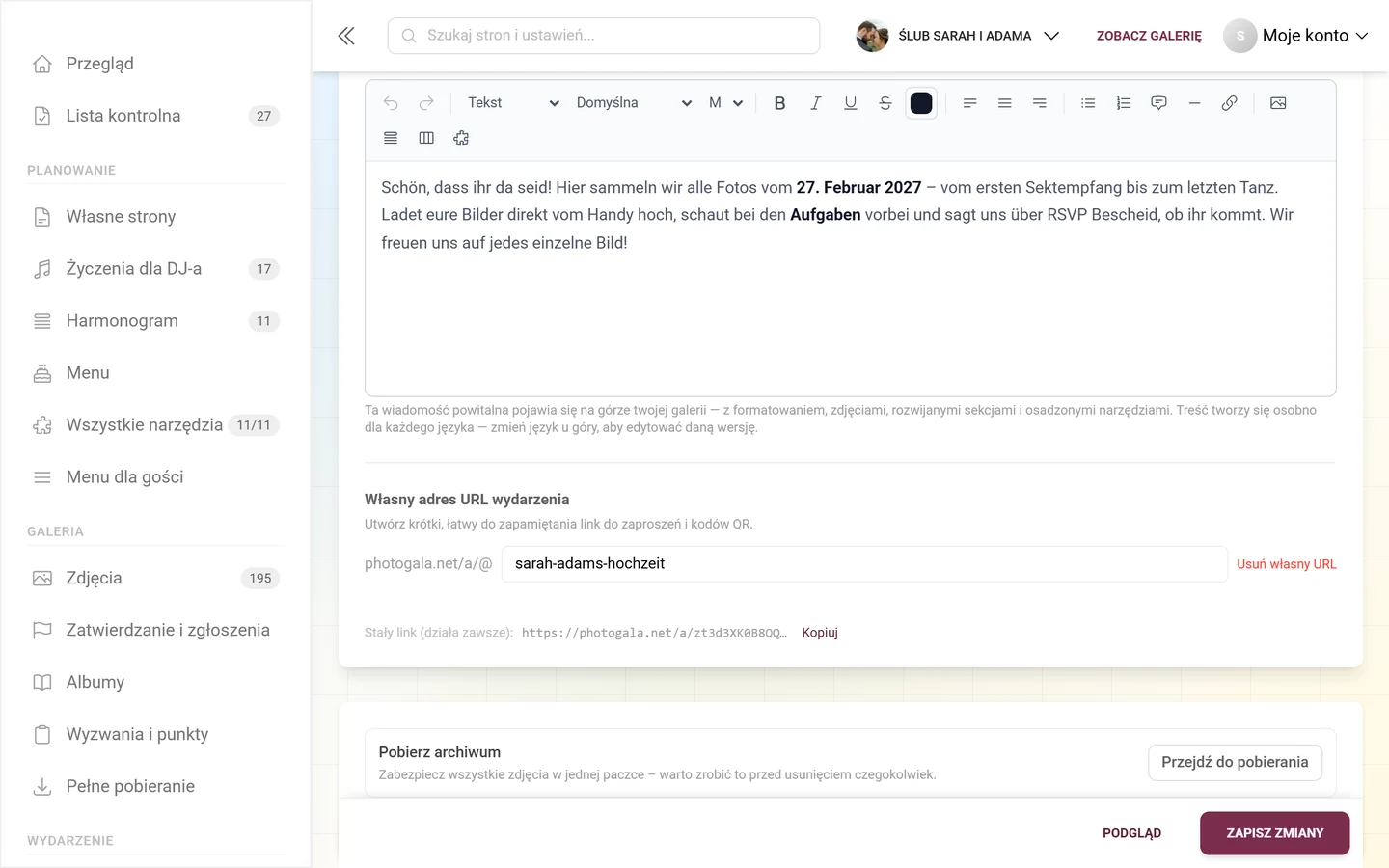
Task: Open the Domyślna font dropdown
Action: [x=634, y=103]
